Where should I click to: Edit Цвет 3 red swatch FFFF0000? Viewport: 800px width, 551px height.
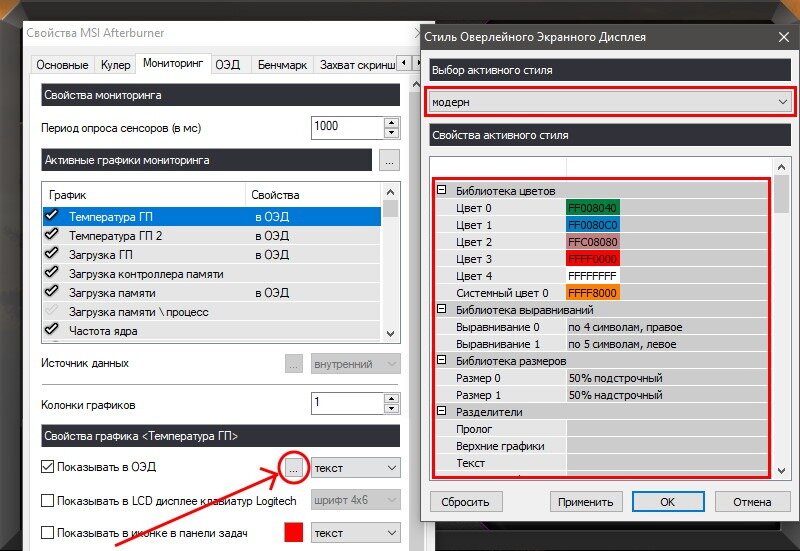pyautogui.click(x=593, y=259)
